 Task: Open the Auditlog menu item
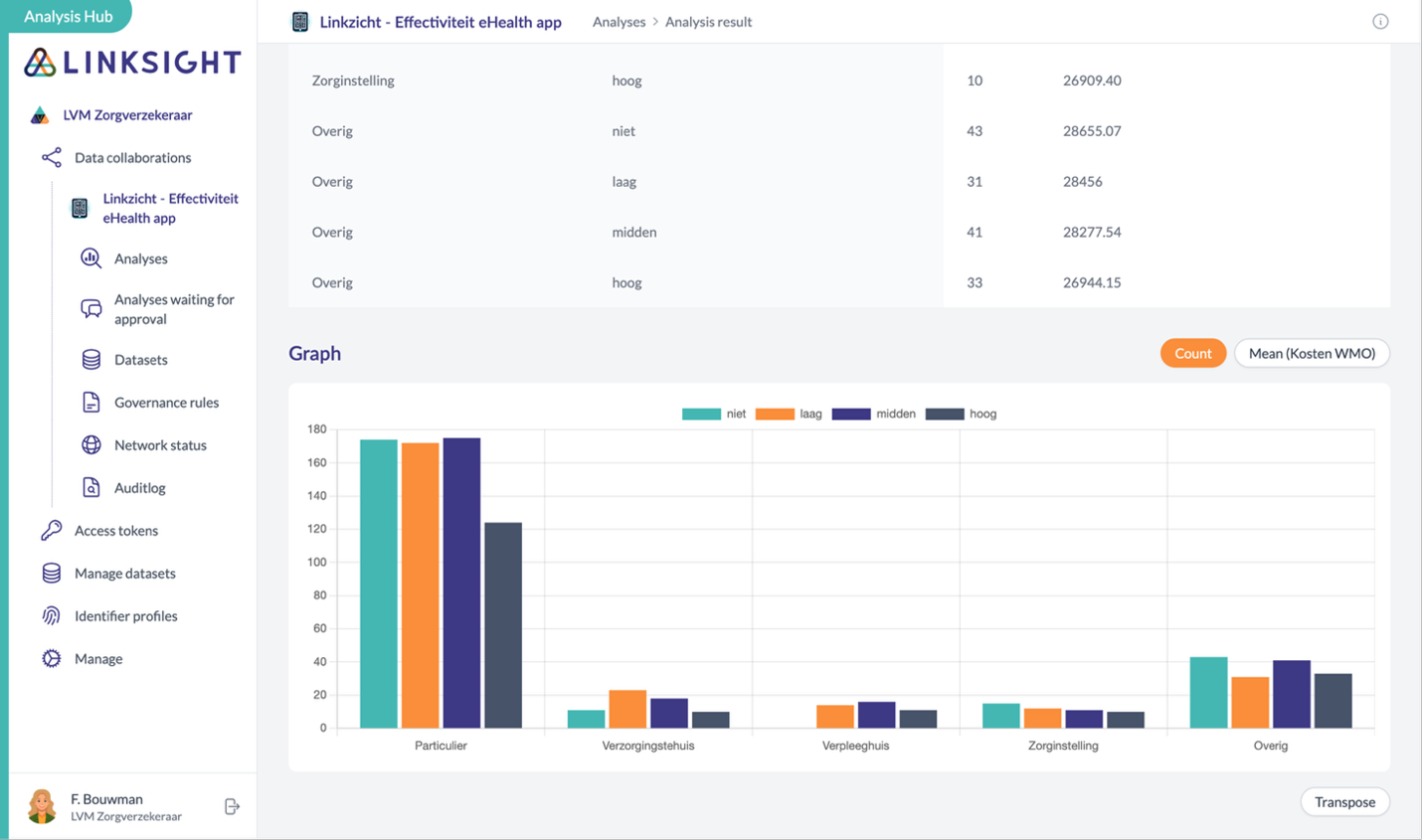(x=139, y=488)
